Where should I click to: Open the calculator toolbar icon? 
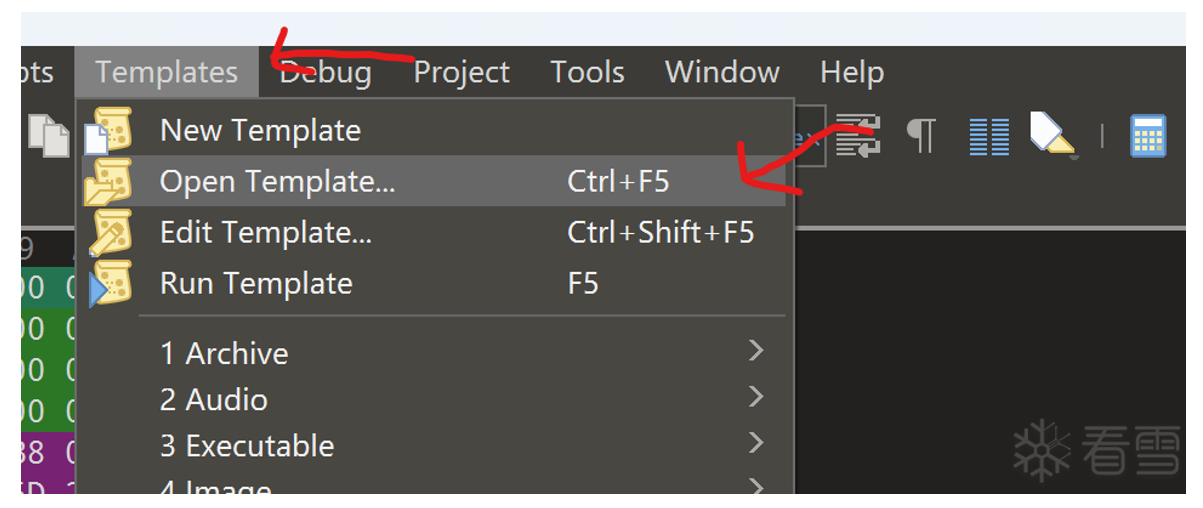pos(1148,136)
